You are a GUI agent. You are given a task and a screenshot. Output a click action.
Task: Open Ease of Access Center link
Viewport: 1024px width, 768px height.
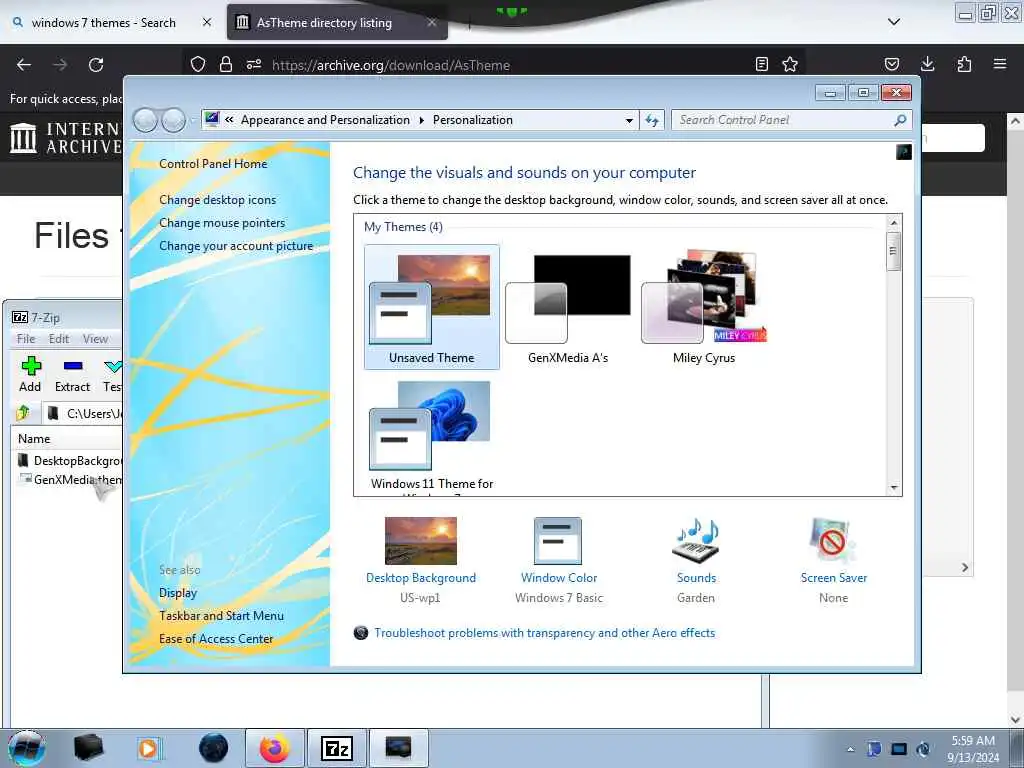(216, 639)
